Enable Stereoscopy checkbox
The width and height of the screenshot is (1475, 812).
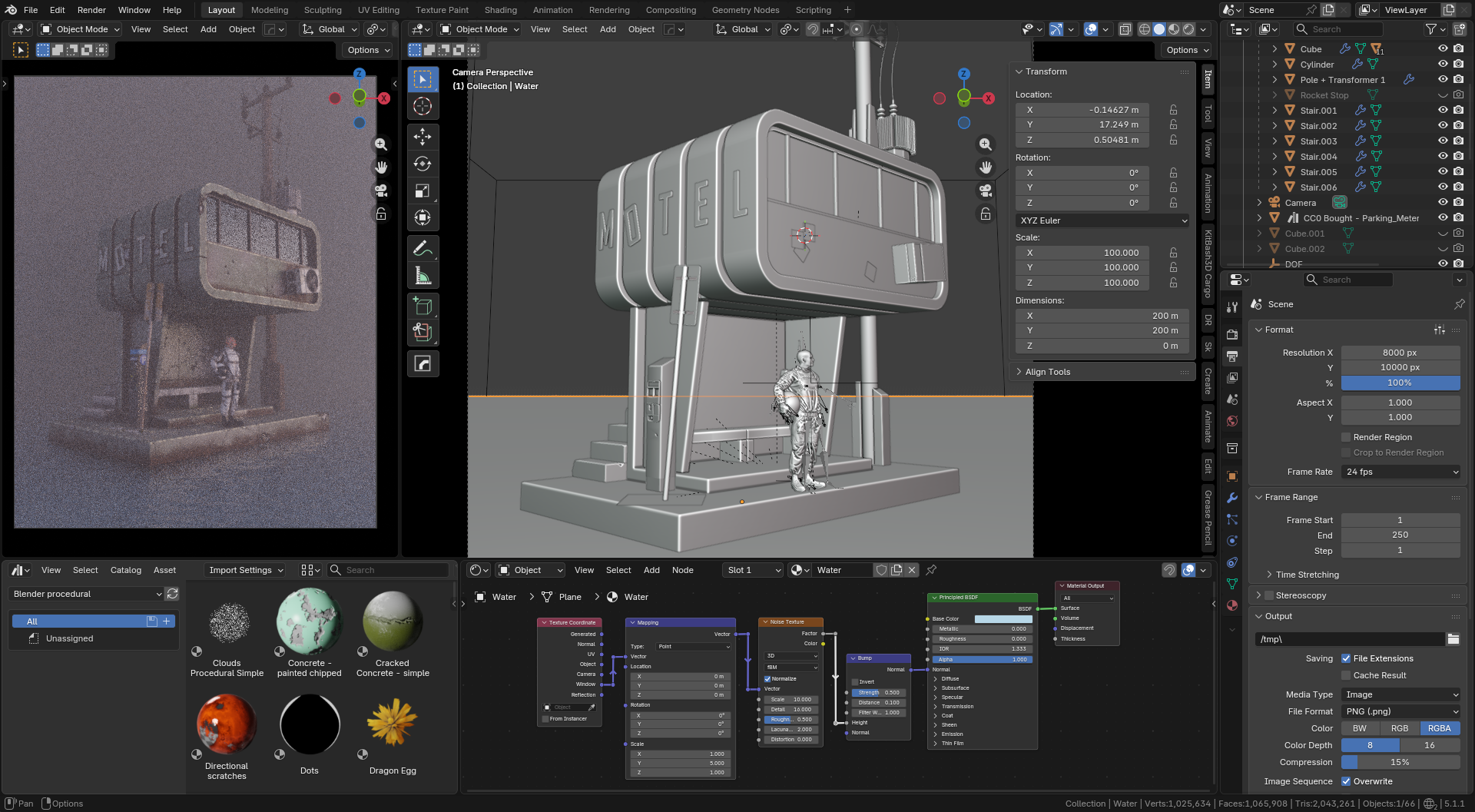pos(1269,595)
